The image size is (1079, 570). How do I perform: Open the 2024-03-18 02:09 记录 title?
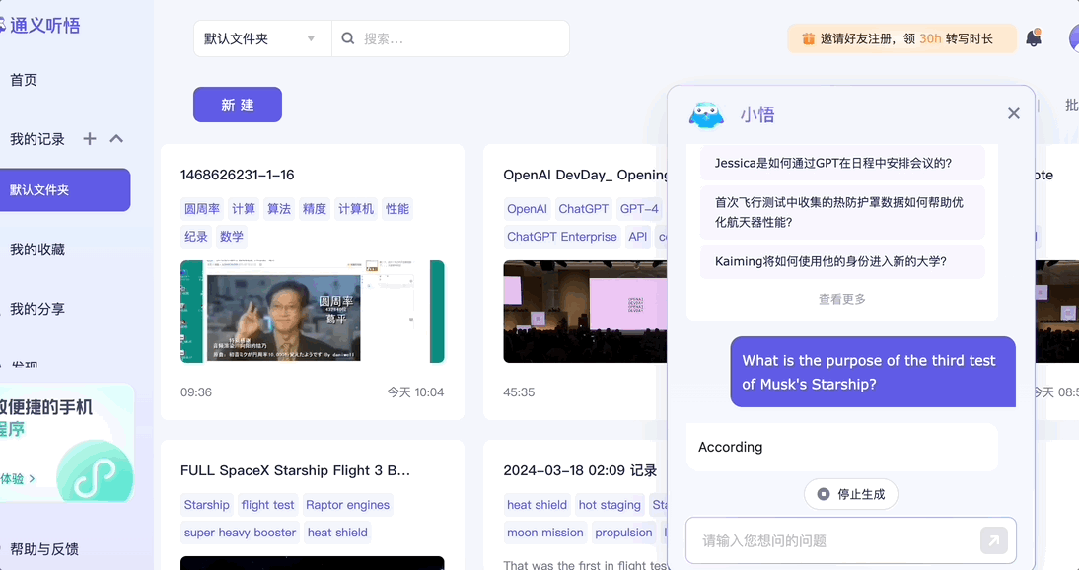(x=580, y=471)
